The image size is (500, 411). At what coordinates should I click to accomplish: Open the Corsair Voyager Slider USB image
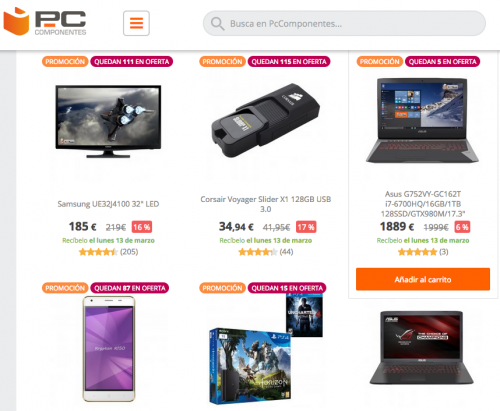point(266,120)
